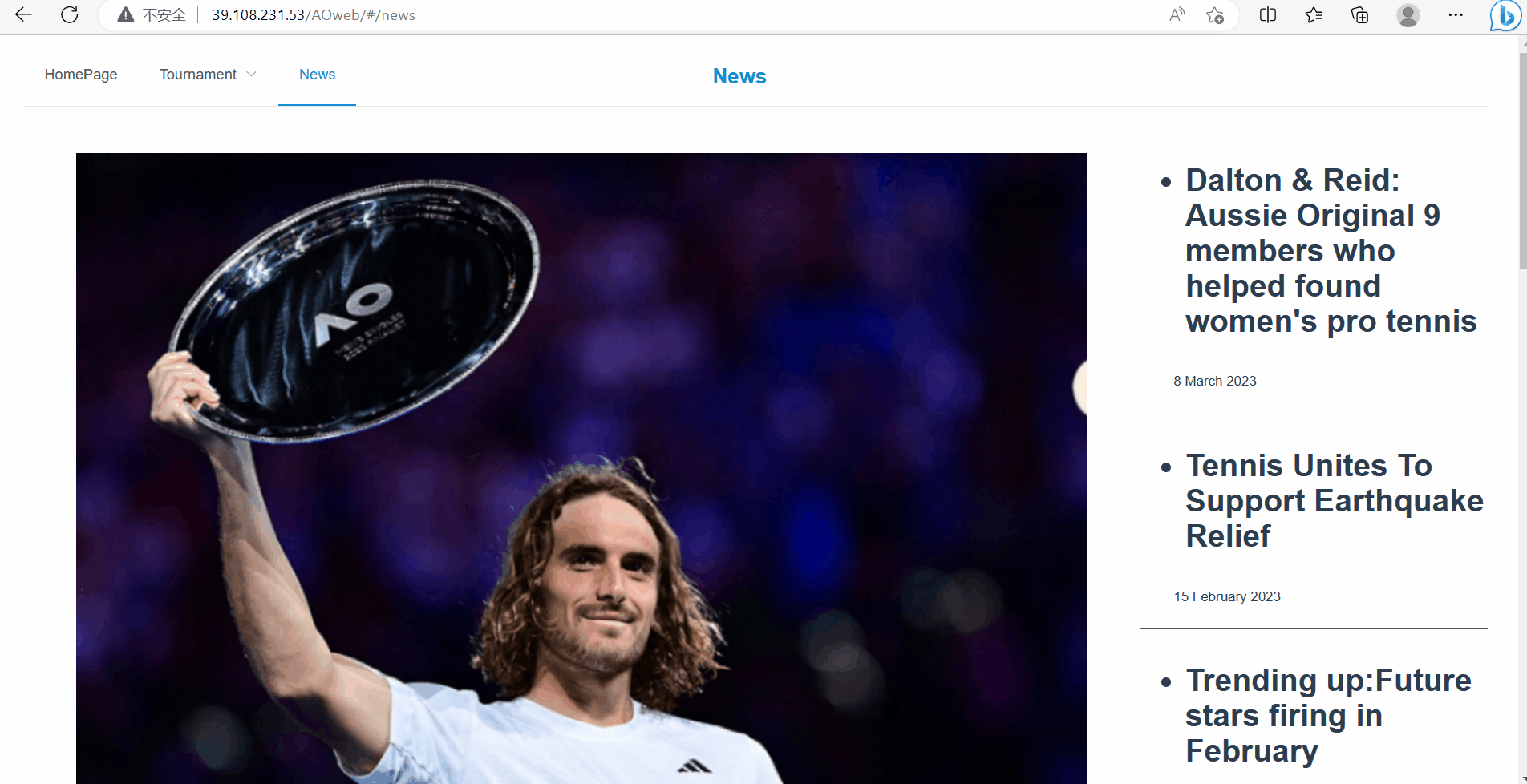Screen dimensions: 1527x784
Task: Add this page to favorites star icon
Action: click(x=1215, y=14)
